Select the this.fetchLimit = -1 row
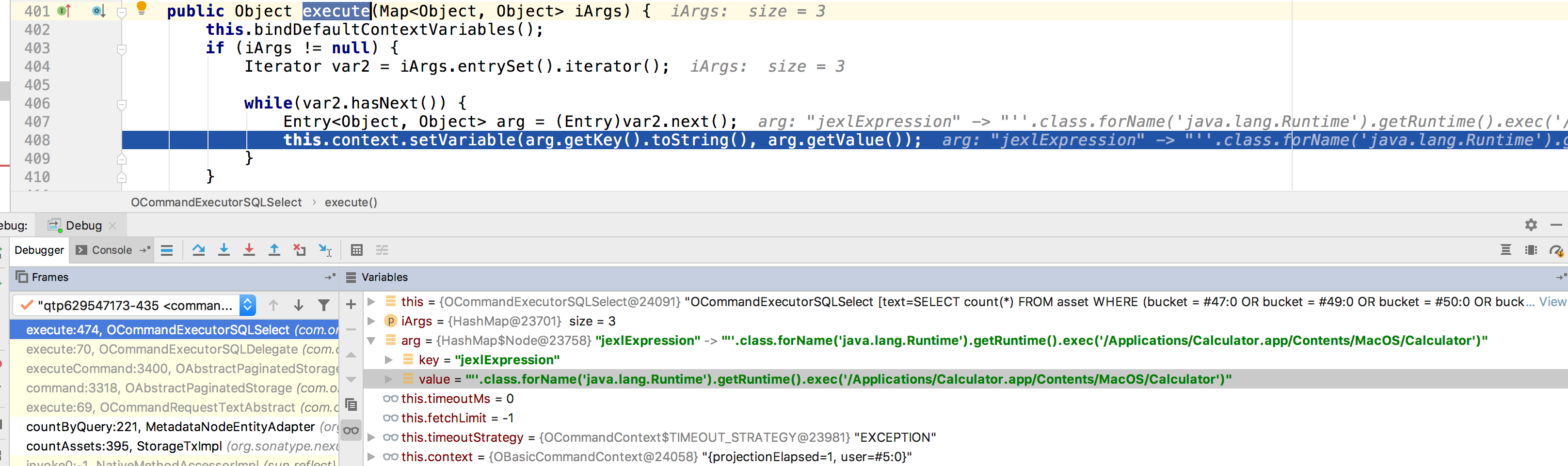Viewport: 1568px width, 466px height. coord(965,418)
